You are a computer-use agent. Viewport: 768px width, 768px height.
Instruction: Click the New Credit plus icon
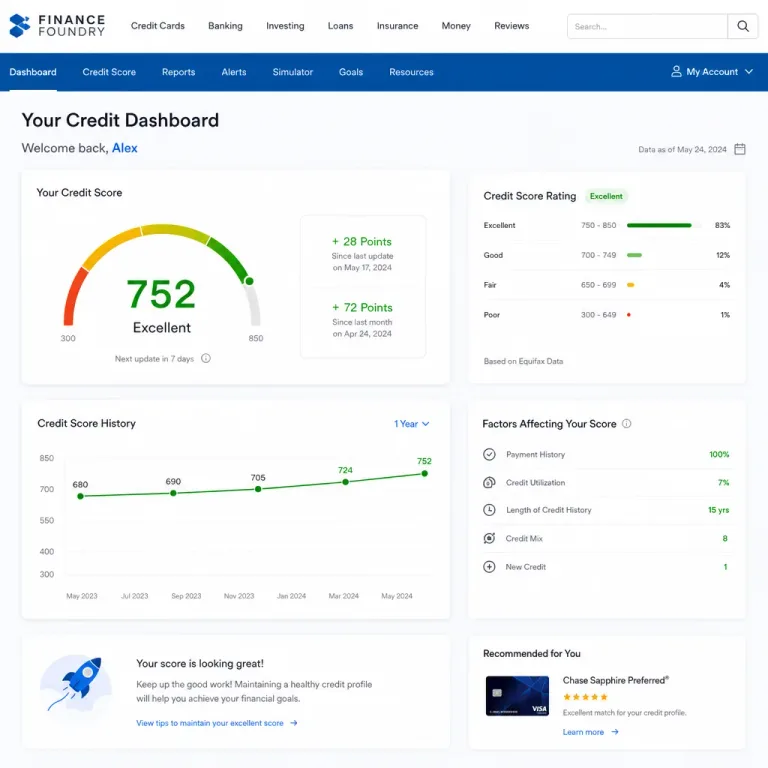489,567
